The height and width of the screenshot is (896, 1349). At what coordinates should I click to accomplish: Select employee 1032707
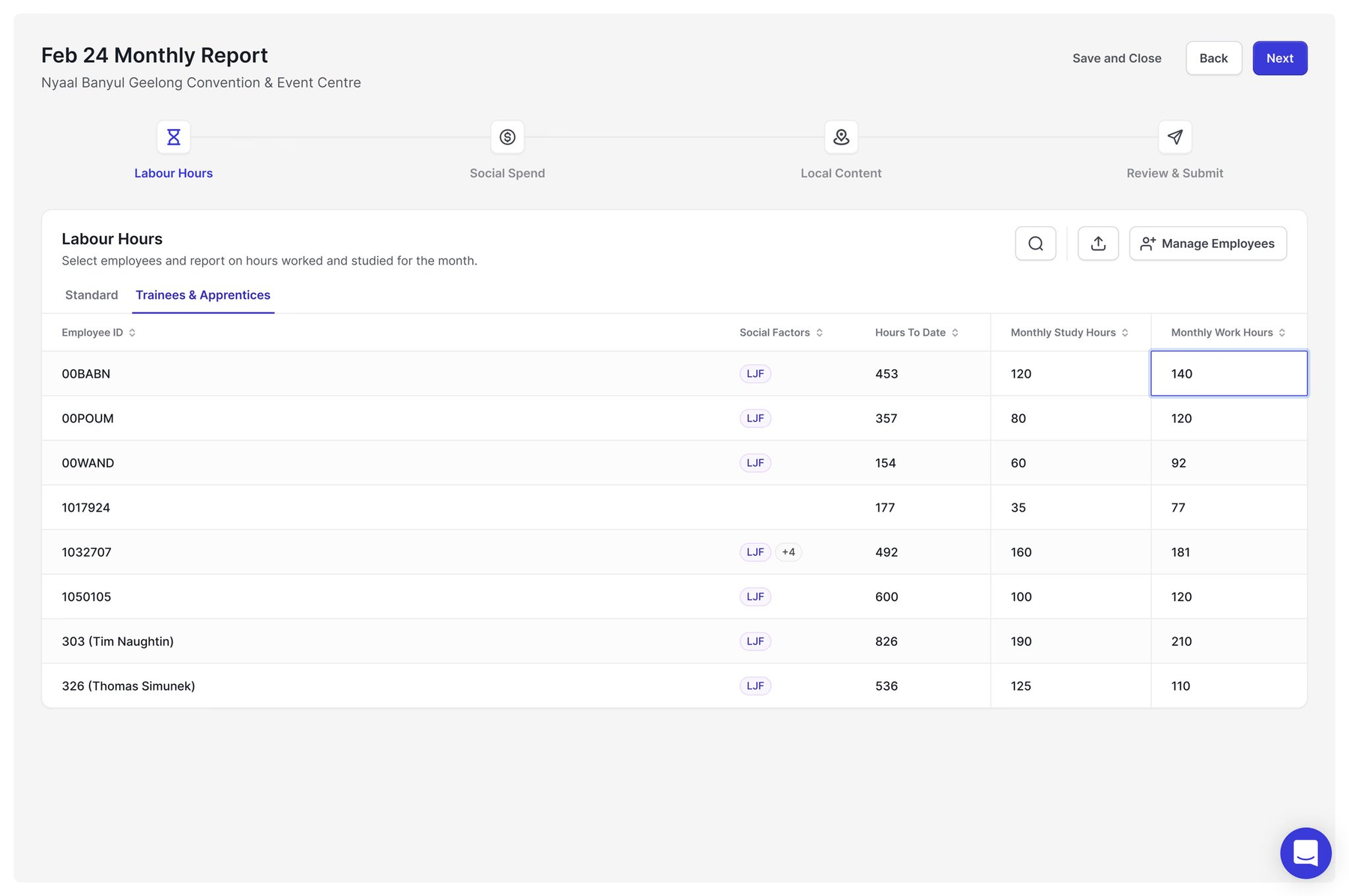pyautogui.click(x=86, y=552)
